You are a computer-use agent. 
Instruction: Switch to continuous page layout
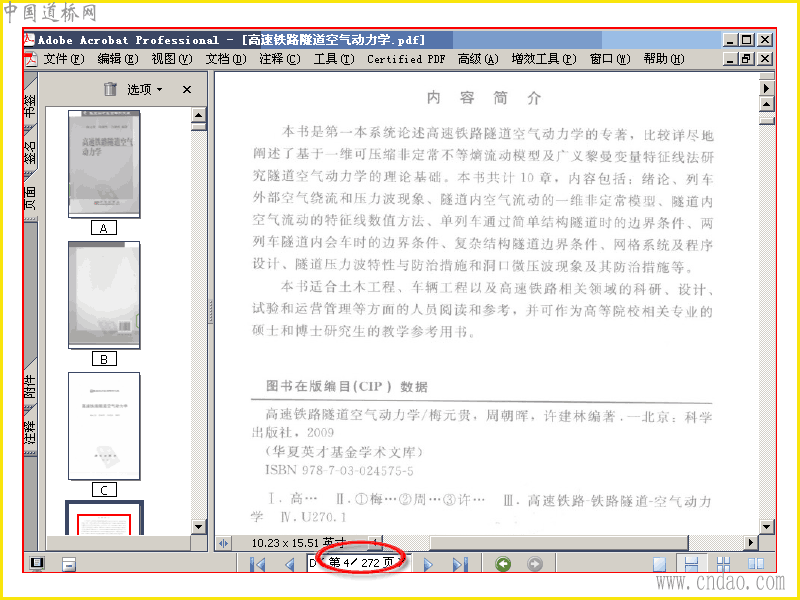691,564
